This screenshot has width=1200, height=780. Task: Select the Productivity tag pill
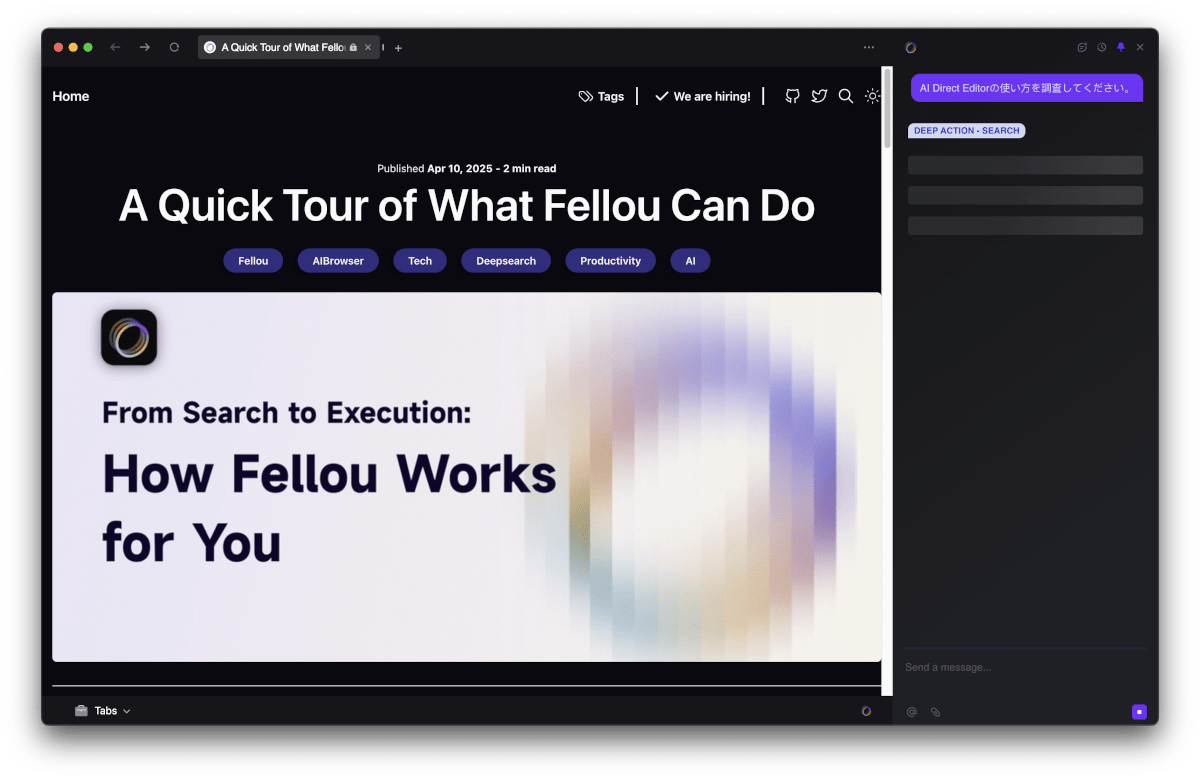(610, 261)
